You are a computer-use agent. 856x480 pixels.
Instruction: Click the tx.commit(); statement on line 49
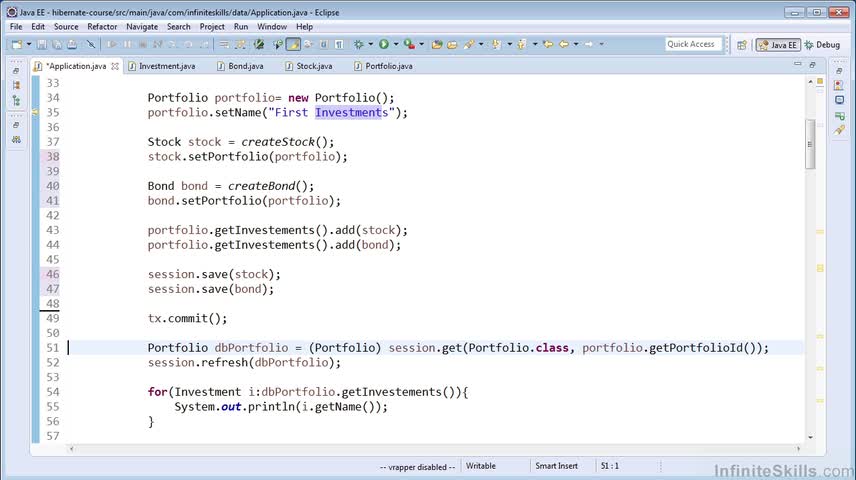click(x=187, y=318)
